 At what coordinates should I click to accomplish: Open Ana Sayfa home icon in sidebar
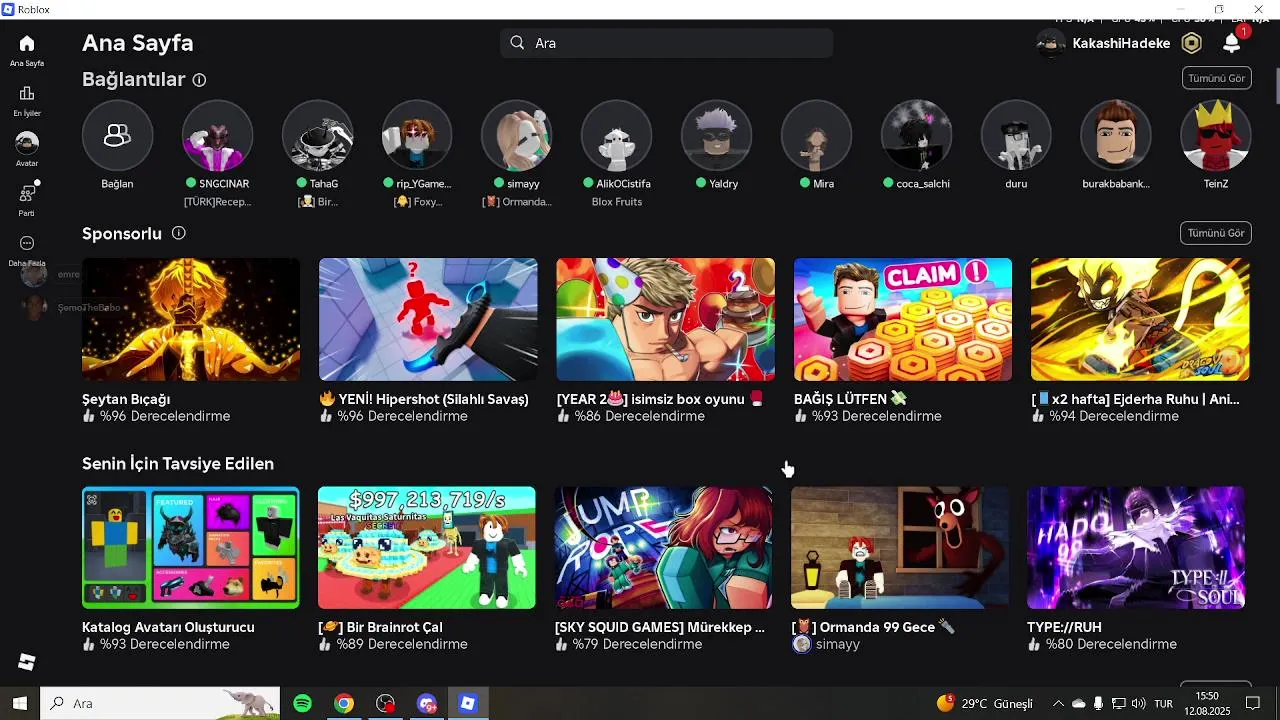[27, 44]
